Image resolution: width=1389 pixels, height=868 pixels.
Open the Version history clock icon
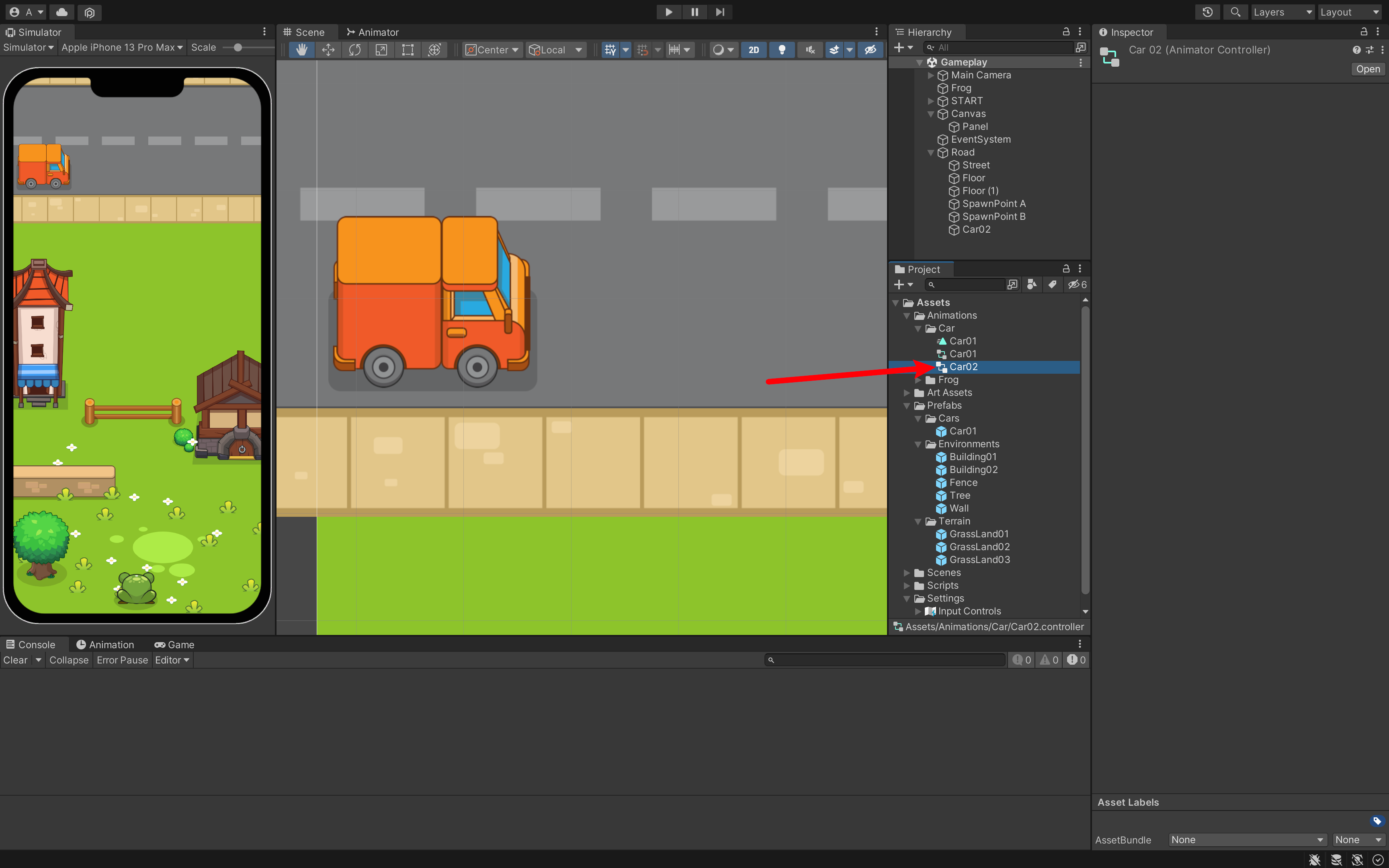coord(1208,12)
